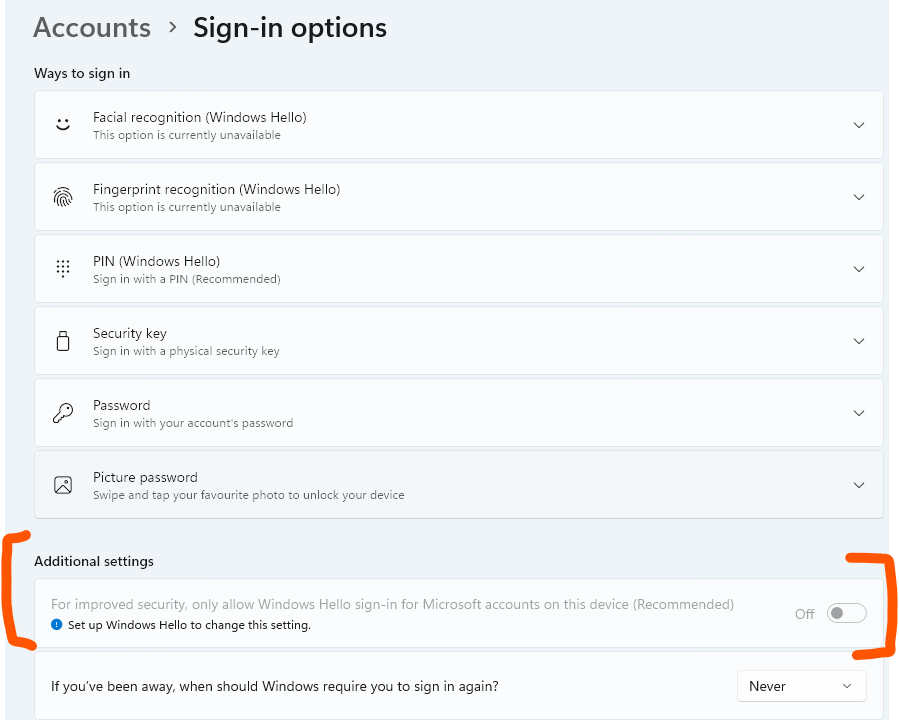Screen dimensions: 899x720
Task: Expand the Password section chevron
Action: tap(858, 413)
